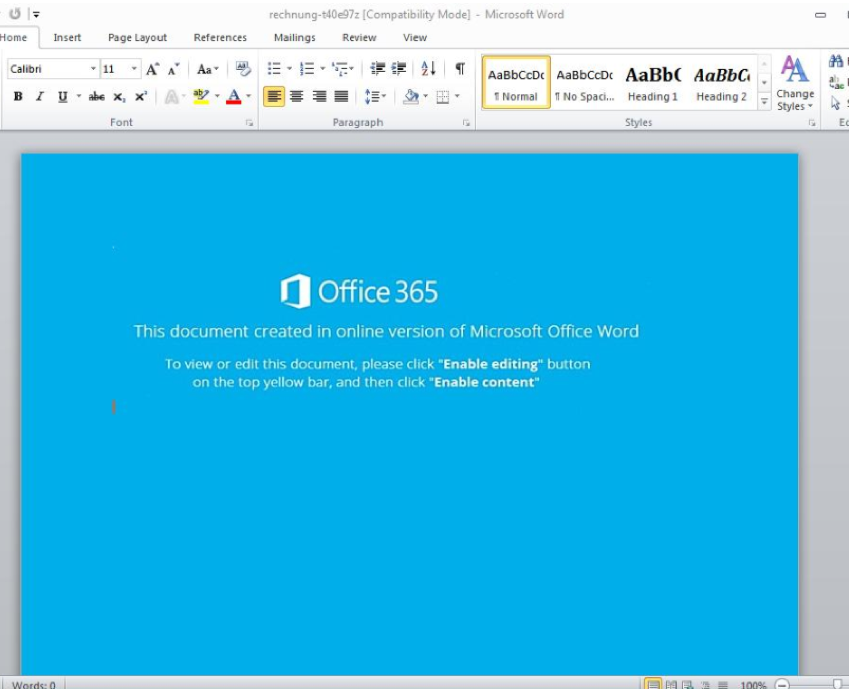
Task: Open shading color dropdown arrow
Action: pos(425,96)
